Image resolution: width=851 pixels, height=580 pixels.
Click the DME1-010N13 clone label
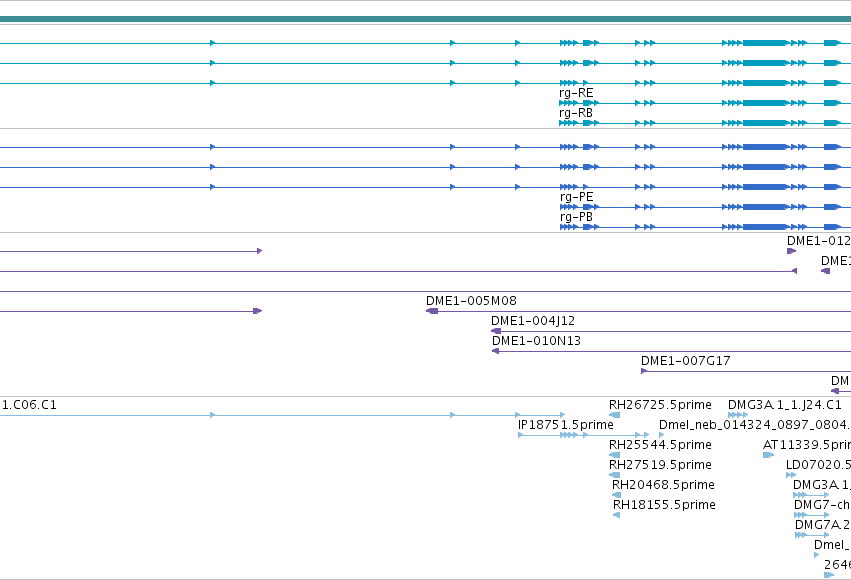click(x=536, y=341)
